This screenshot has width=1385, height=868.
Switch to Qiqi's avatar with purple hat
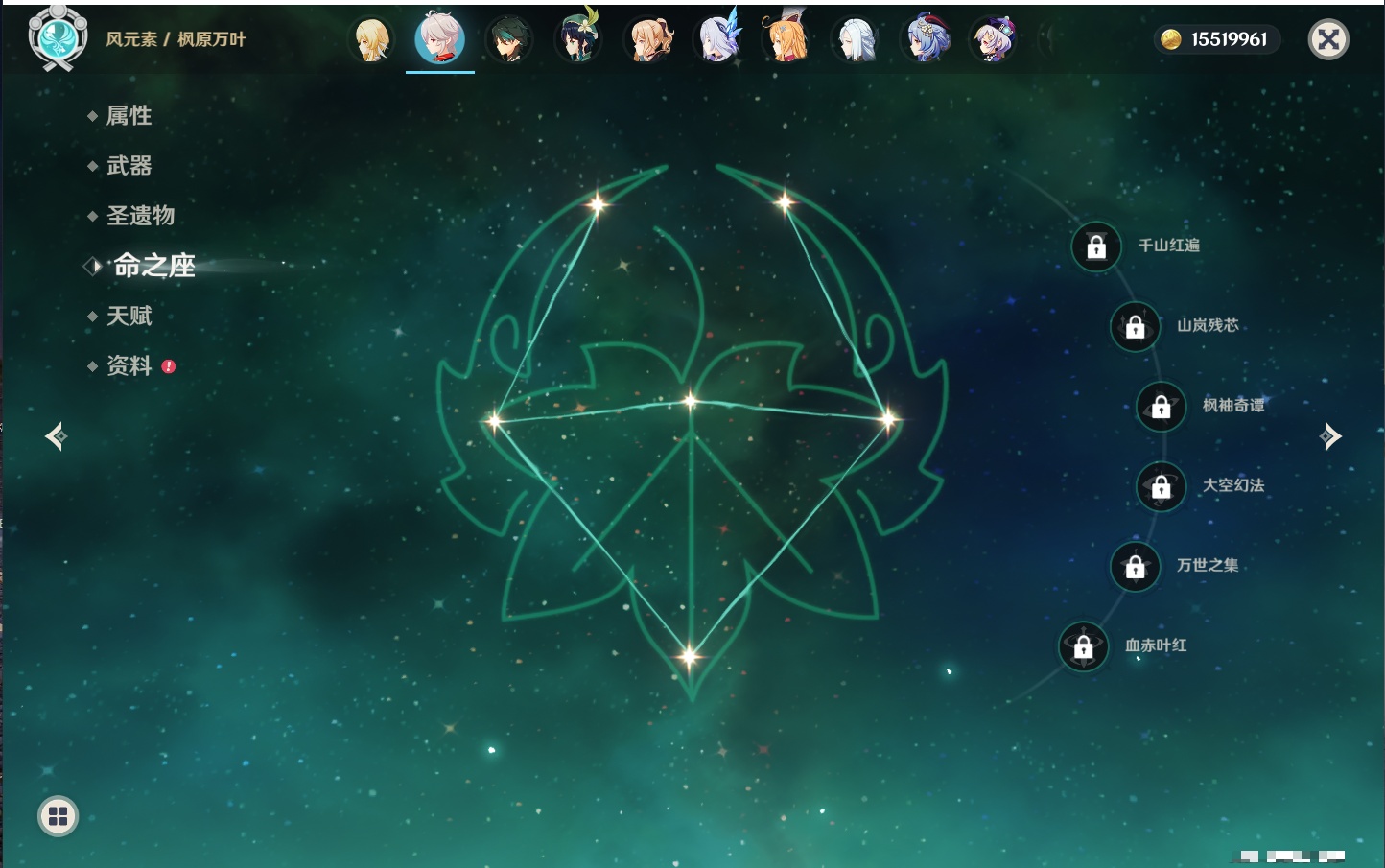pyautogui.click(x=993, y=40)
